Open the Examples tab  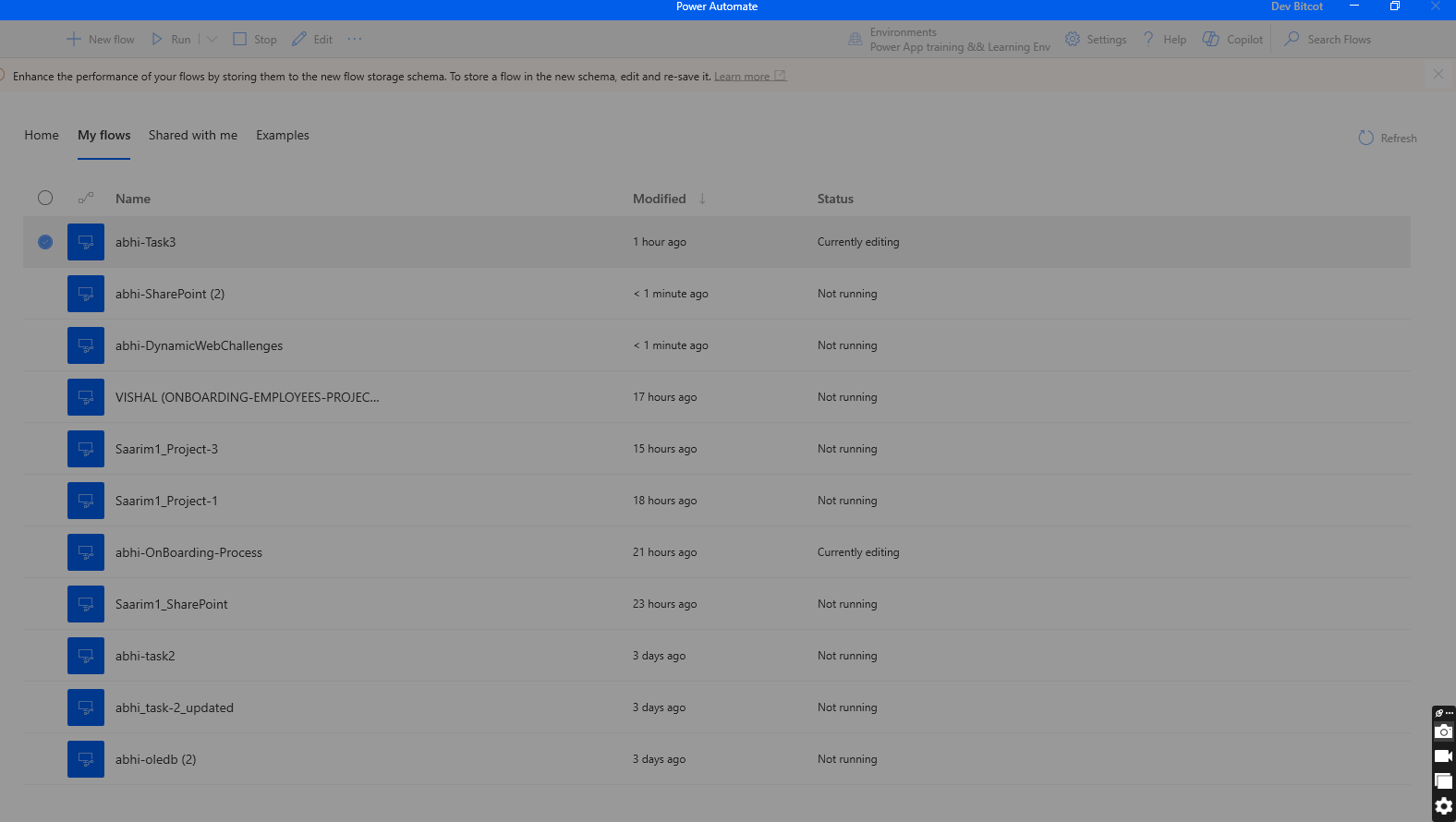tap(283, 135)
